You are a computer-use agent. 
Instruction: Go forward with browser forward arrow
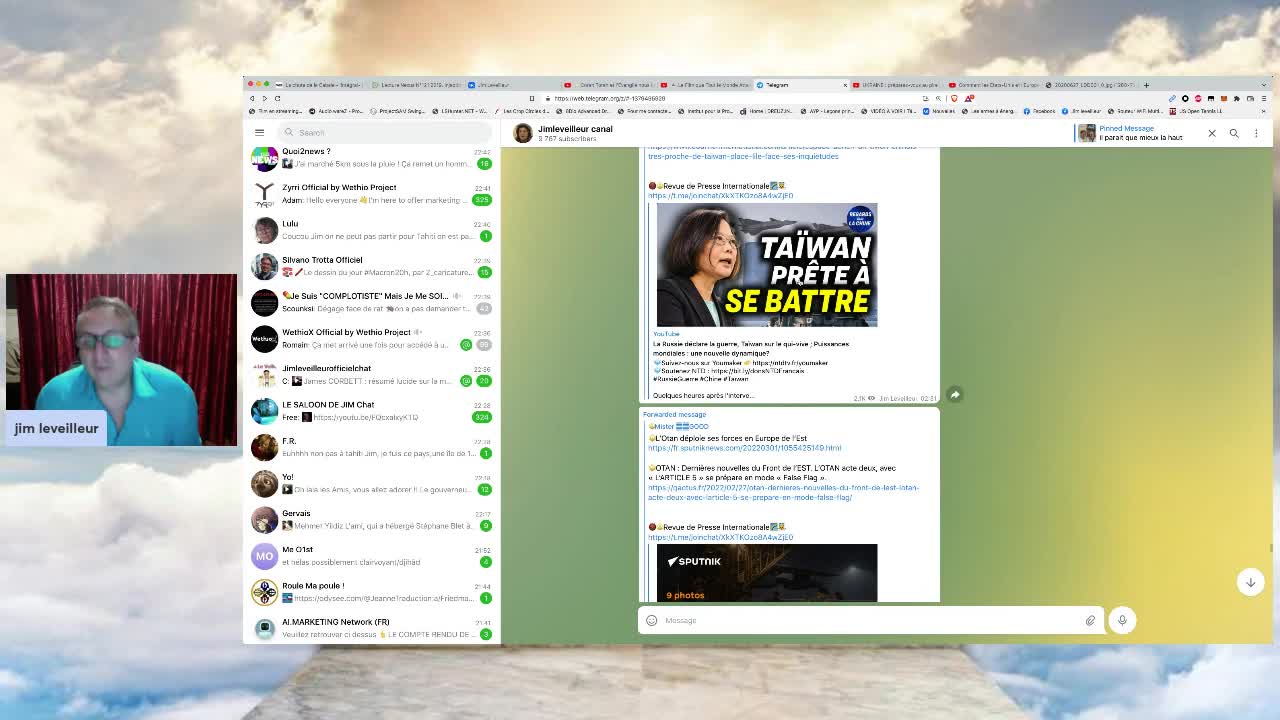click(264, 98)
